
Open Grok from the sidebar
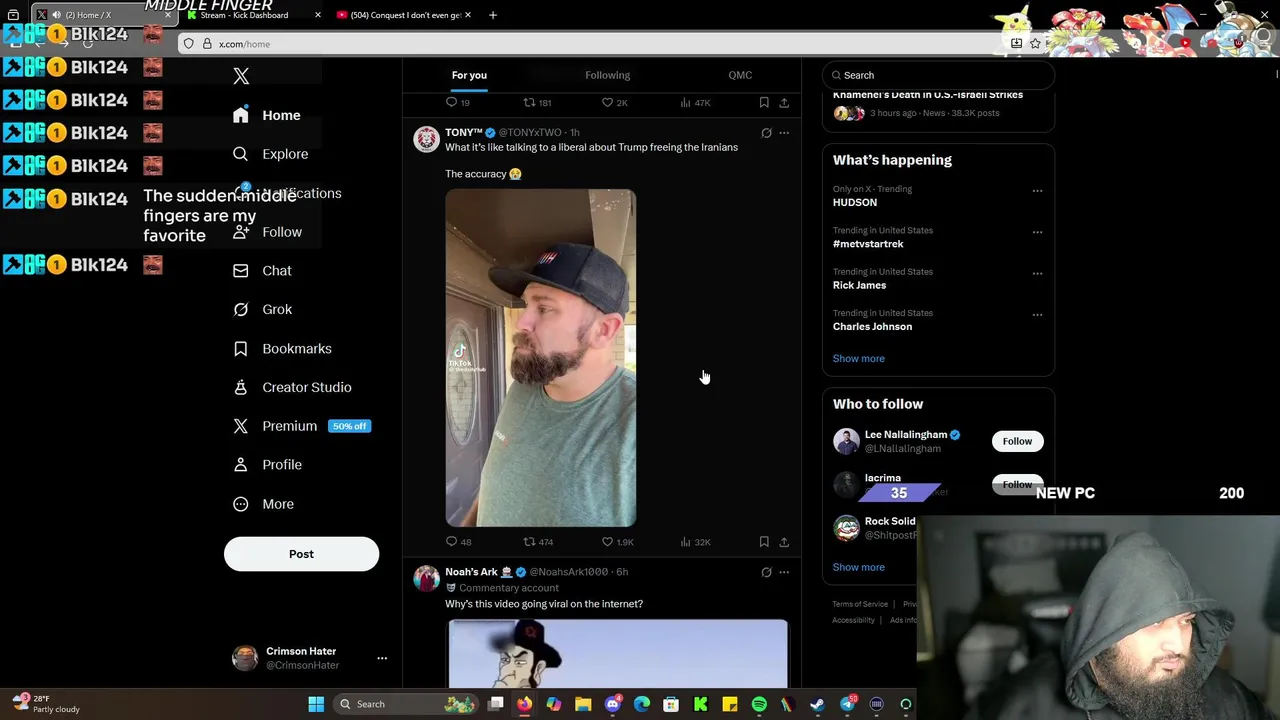[262, 310]
